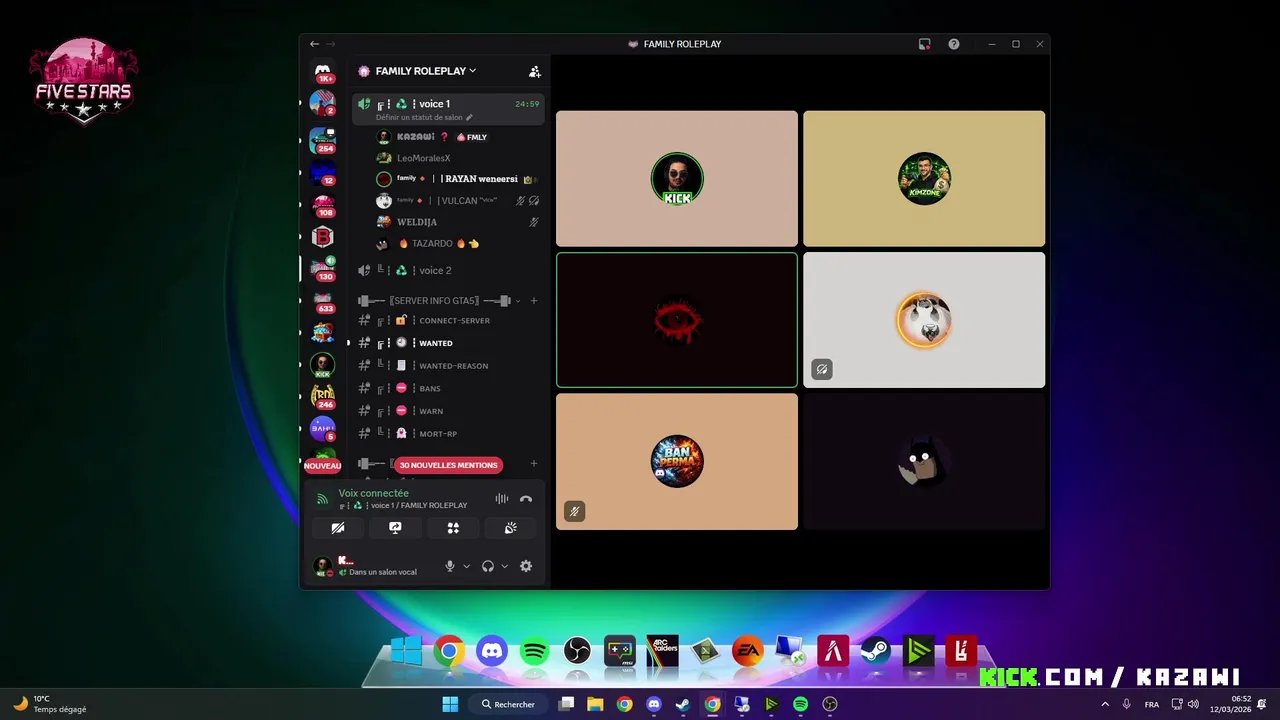This screenshot has height=720, width=1280.
Task: Select LeoMoralesX in voice list
Action: coord(458,158)
